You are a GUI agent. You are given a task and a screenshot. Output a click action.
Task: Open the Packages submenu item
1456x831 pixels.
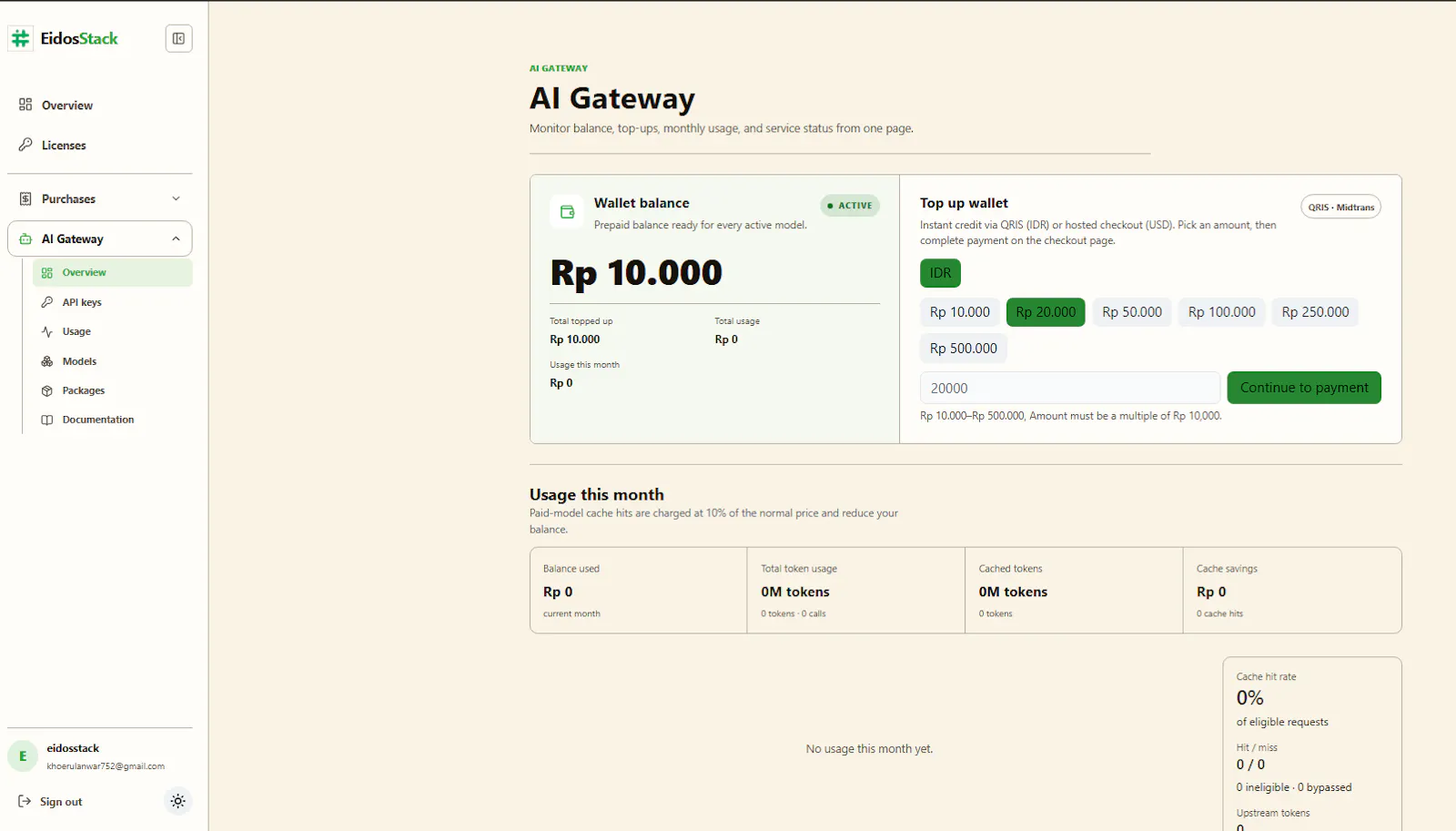pyautogui.click(x=113, y=390)
